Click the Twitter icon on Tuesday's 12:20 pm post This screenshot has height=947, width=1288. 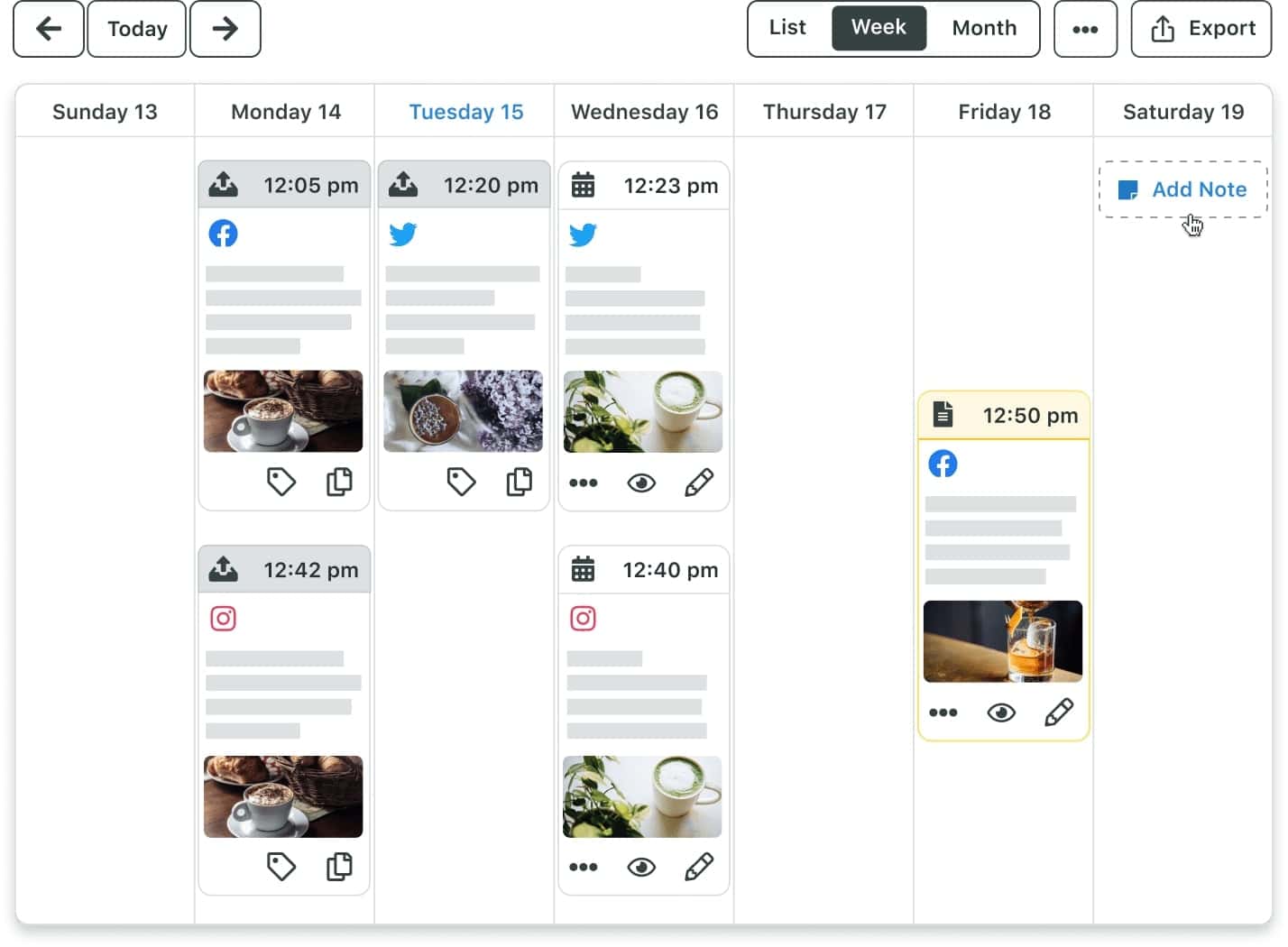(x=403, y=233)
